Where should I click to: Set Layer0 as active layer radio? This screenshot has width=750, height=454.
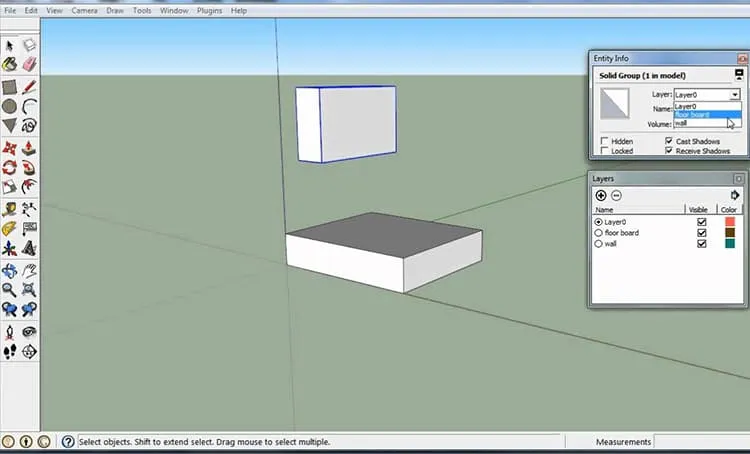click(598, 222)
